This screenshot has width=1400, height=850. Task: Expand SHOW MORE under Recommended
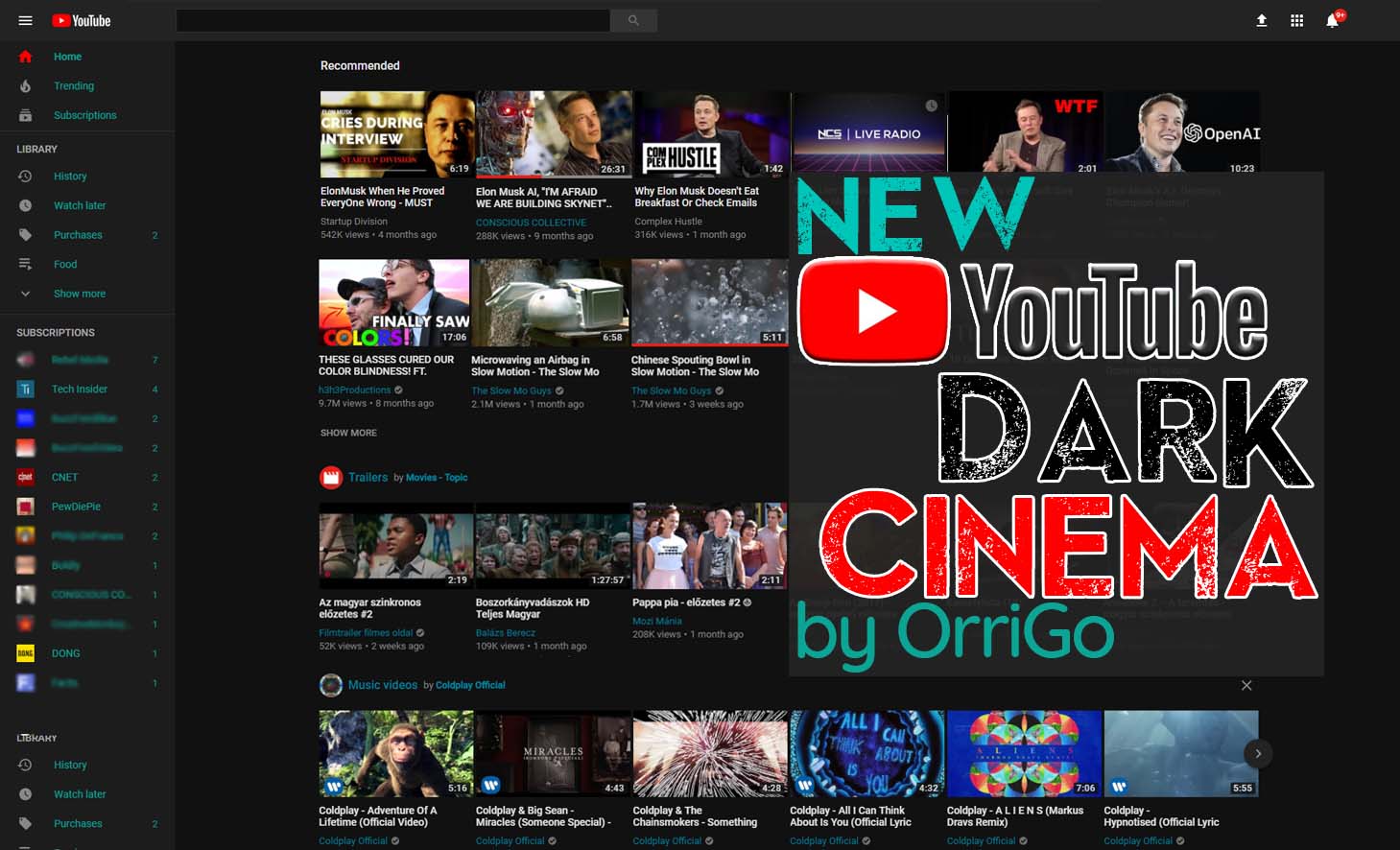[348, 434]
